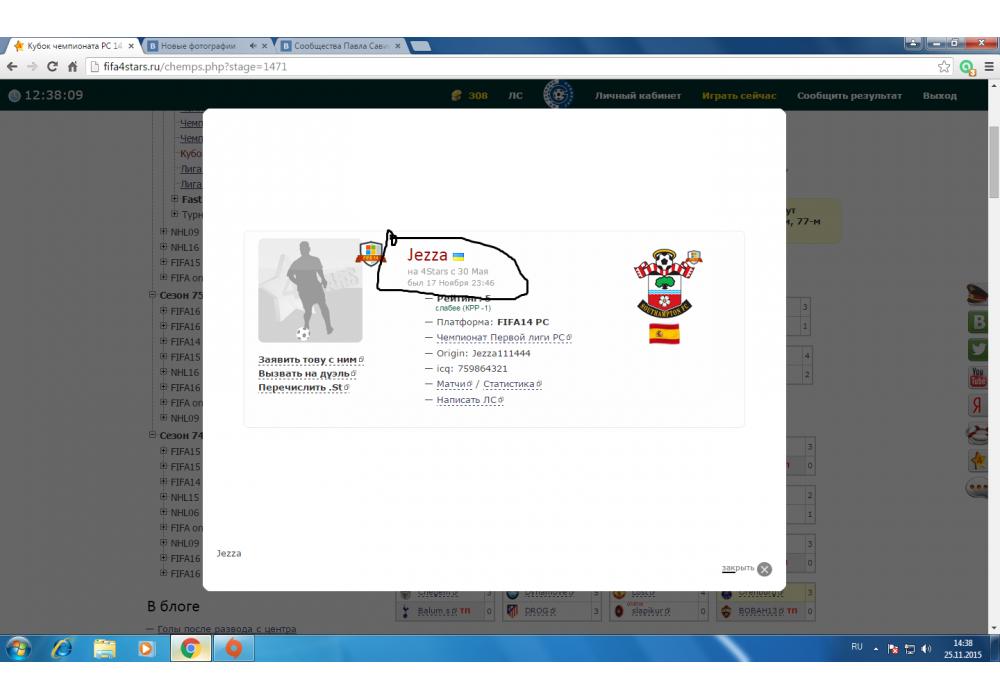Click the Twitter icon in sidebar
Image resolution: width=1000 pixels, height=700 pixels.
pos(978,349)
